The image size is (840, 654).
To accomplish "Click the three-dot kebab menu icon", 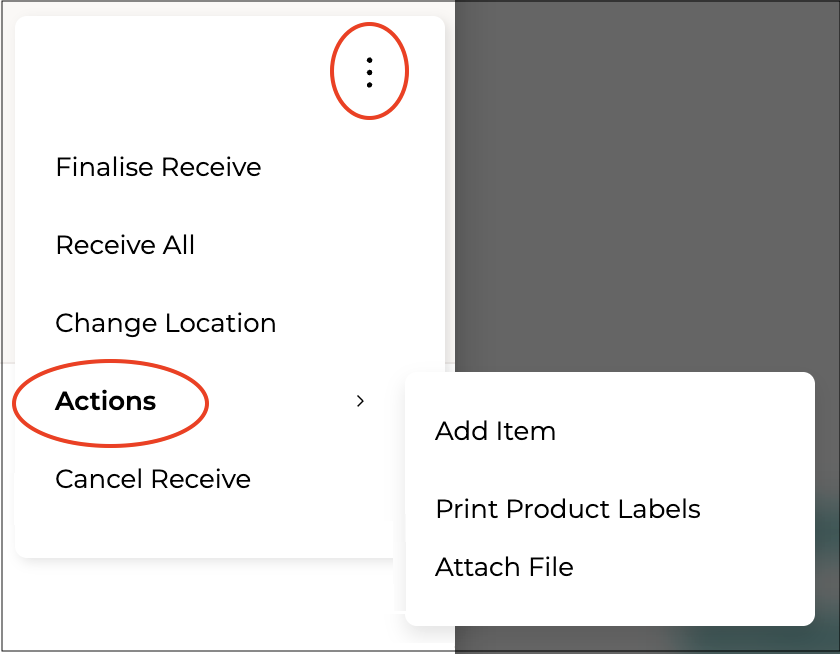I will (369, 72).
